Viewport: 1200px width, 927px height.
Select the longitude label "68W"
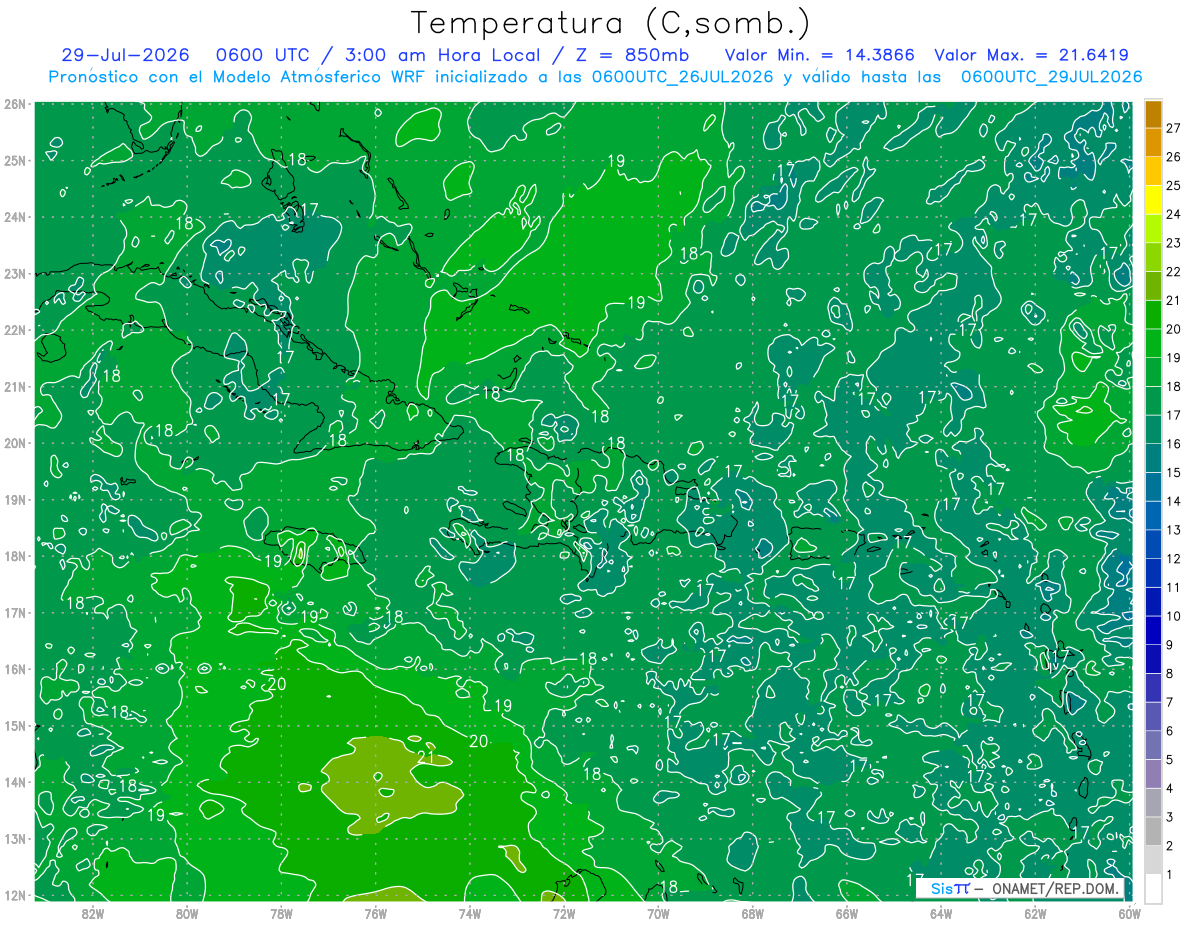753,913
